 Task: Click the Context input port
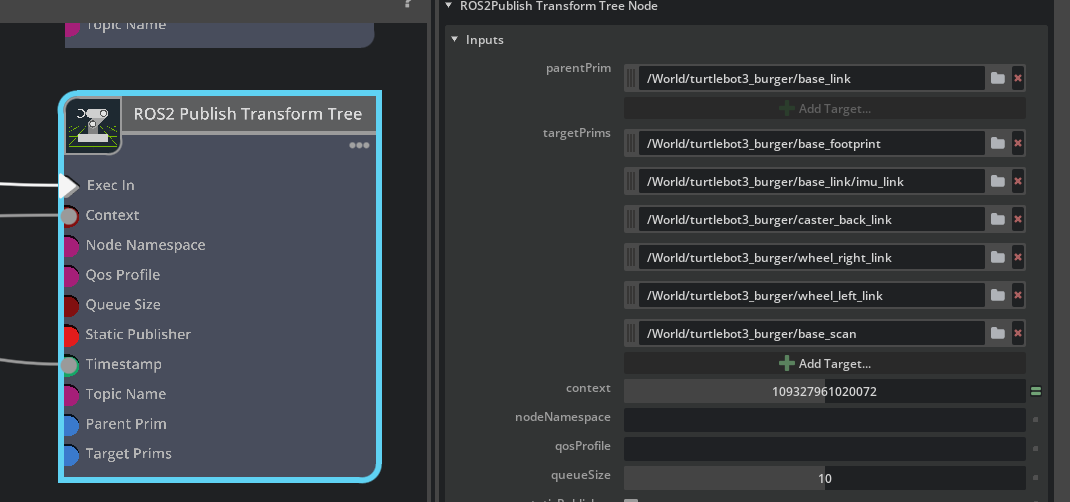[69, 216]
